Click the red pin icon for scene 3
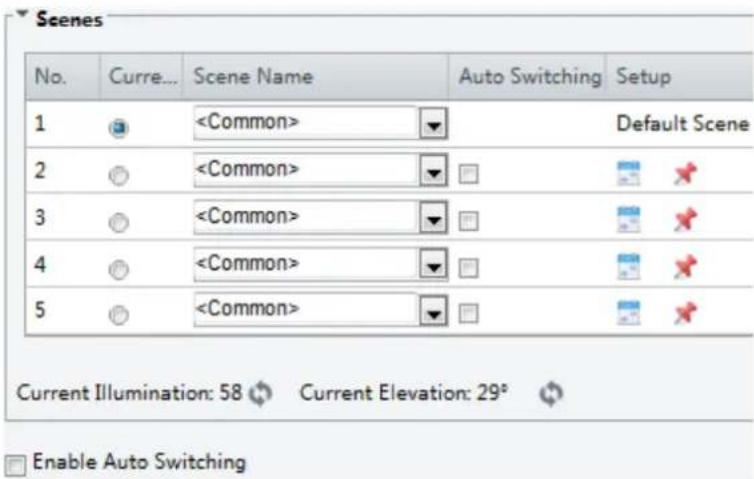The width and height of the screenshot is (754, 479). [x=685, y=220]
